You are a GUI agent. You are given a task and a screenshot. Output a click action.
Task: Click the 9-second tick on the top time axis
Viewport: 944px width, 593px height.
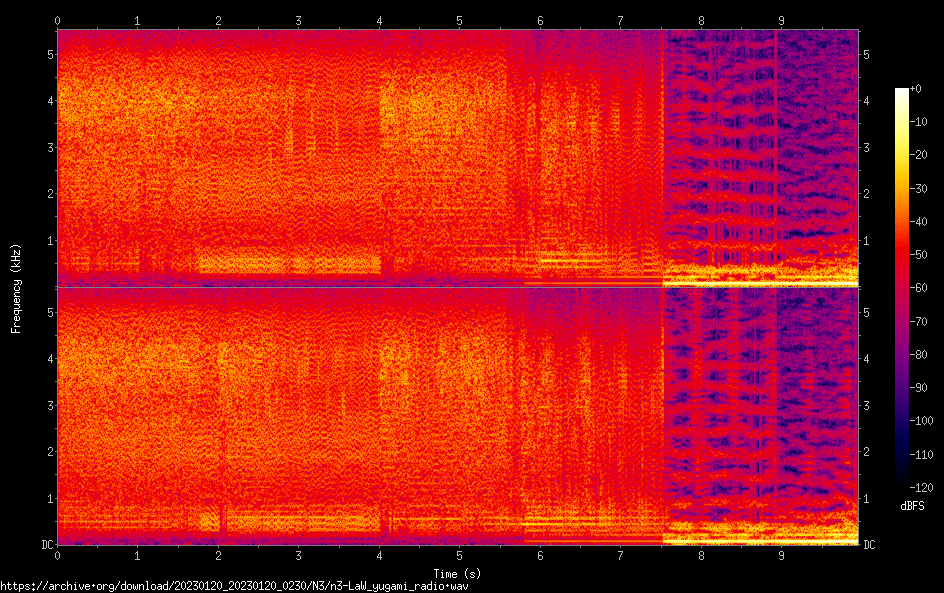781,20
